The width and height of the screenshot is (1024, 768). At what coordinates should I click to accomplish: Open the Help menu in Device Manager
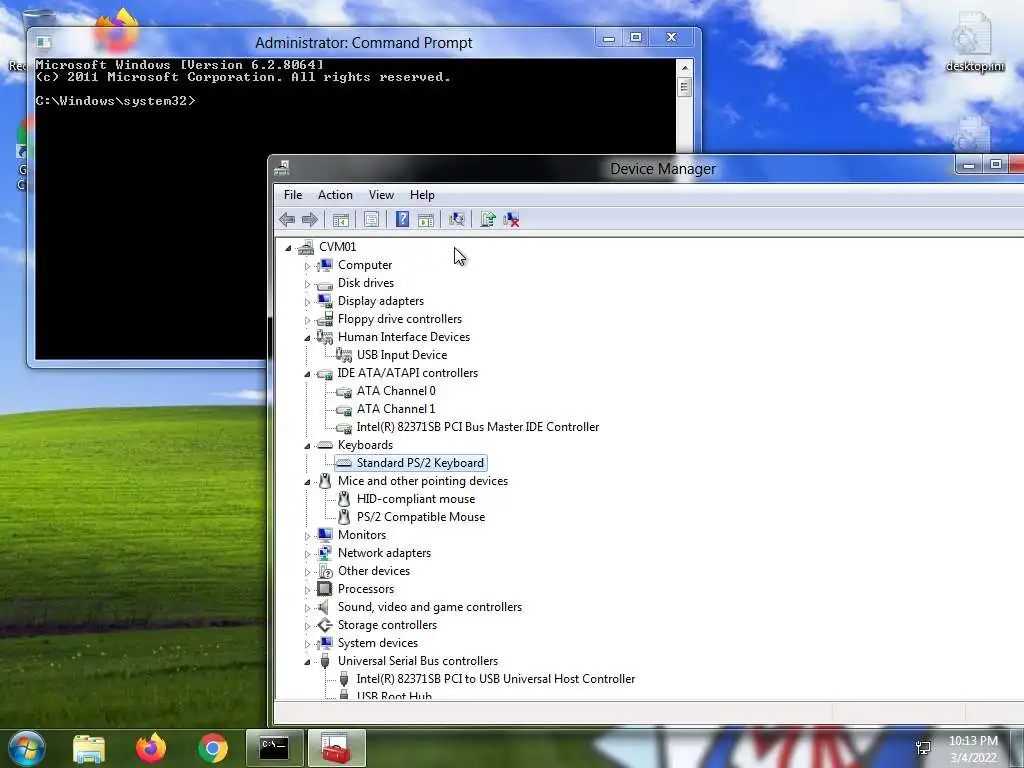(422, 195)
